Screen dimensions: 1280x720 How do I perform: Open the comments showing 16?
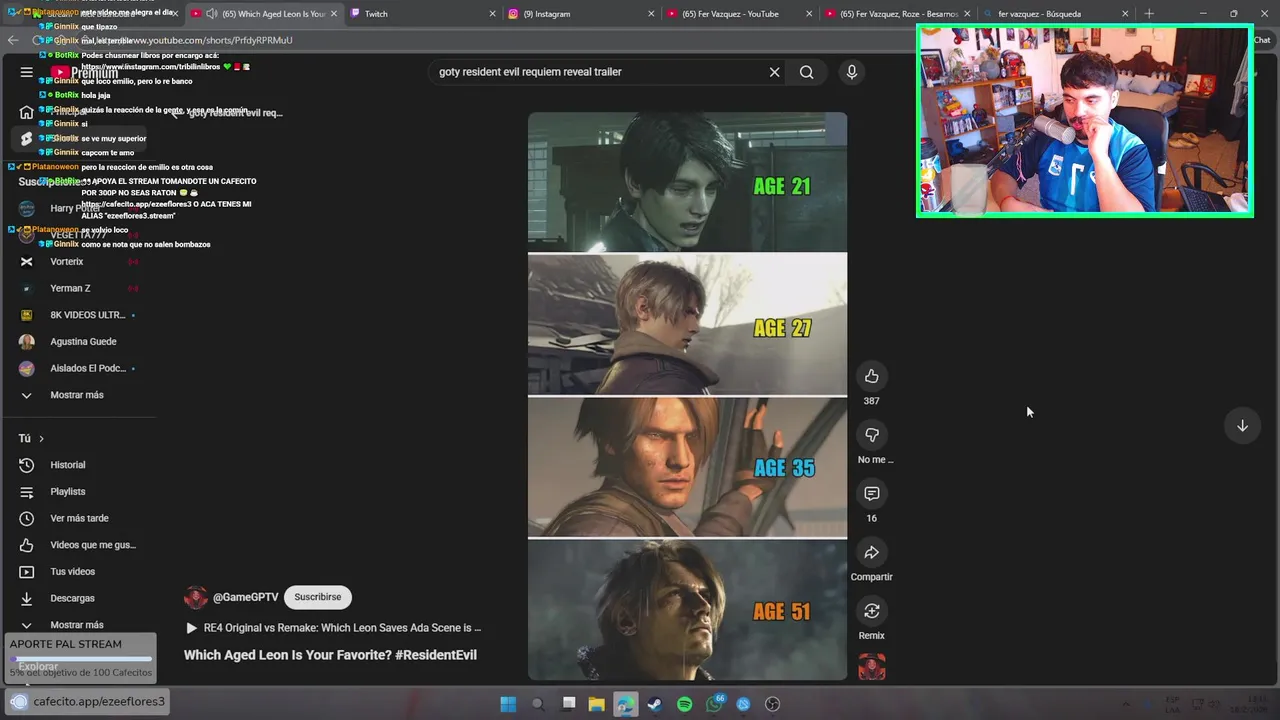pyautogui.click(x=872, y=494)
